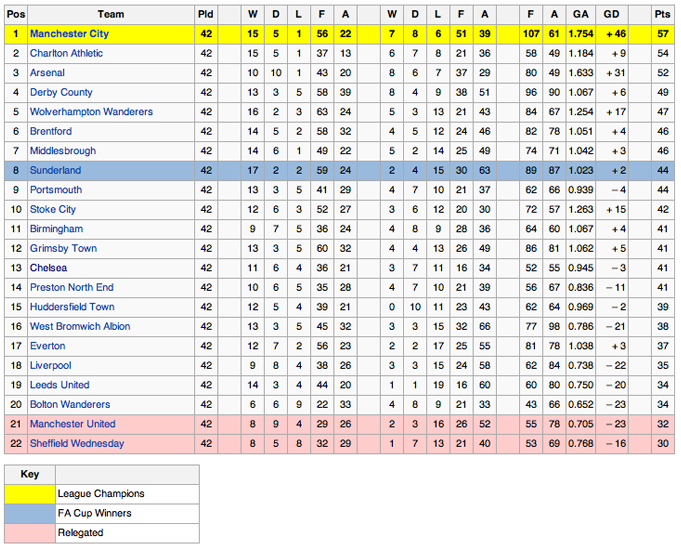Click Arsenal's goal difference +31
The image size is (681, 550).
(x=612, y=73)
